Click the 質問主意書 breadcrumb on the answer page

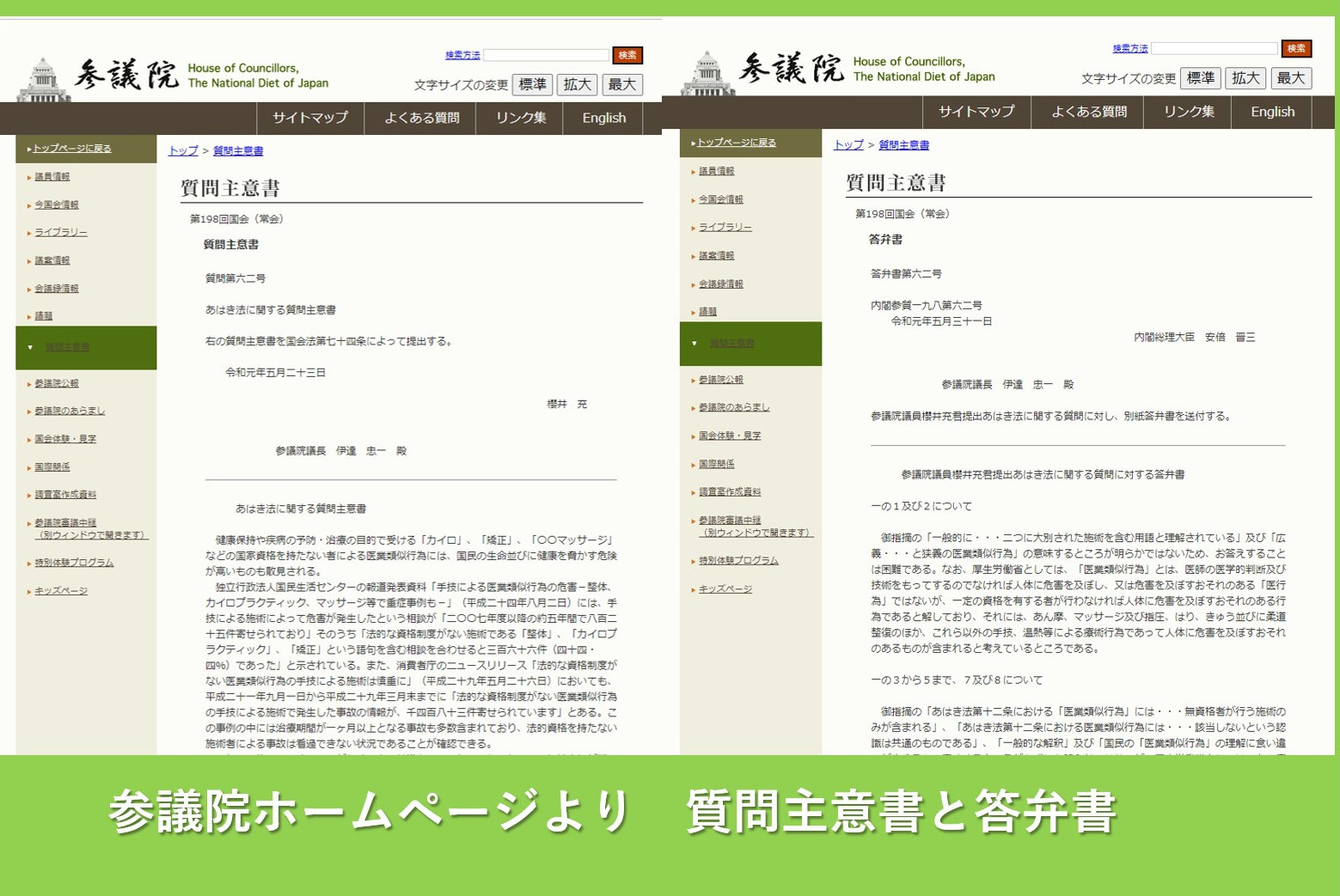point(903,144)
